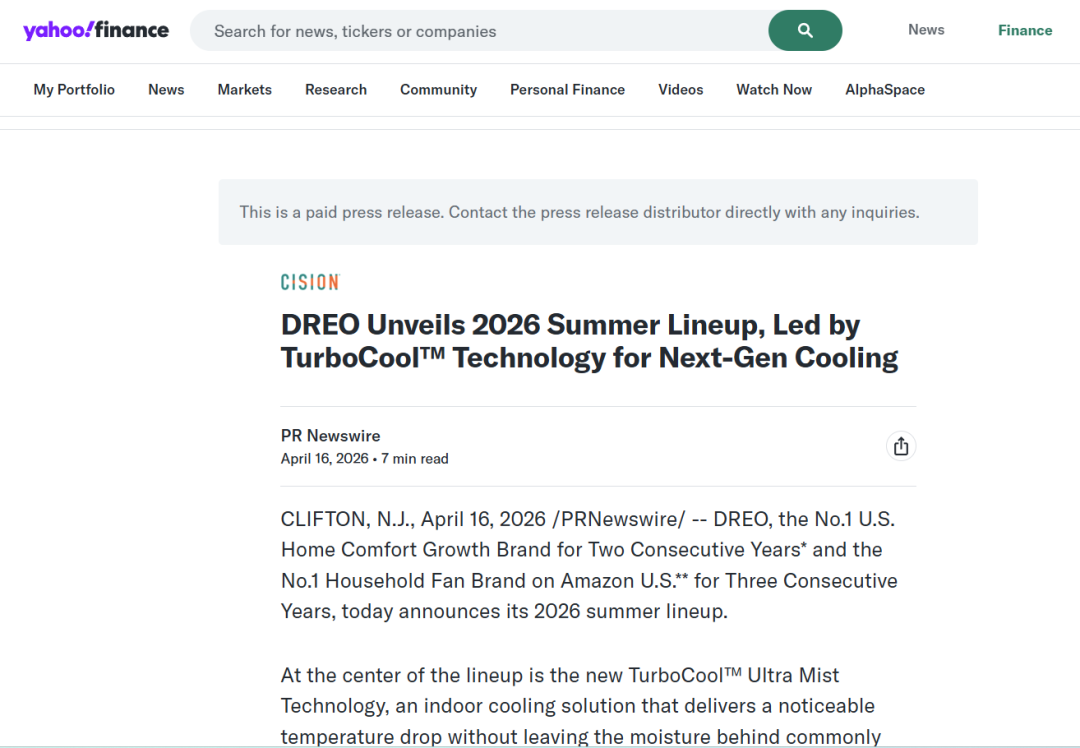The image size is (1080, 748).
Task: Open the Community menu
Action: (x=439, y=90)
